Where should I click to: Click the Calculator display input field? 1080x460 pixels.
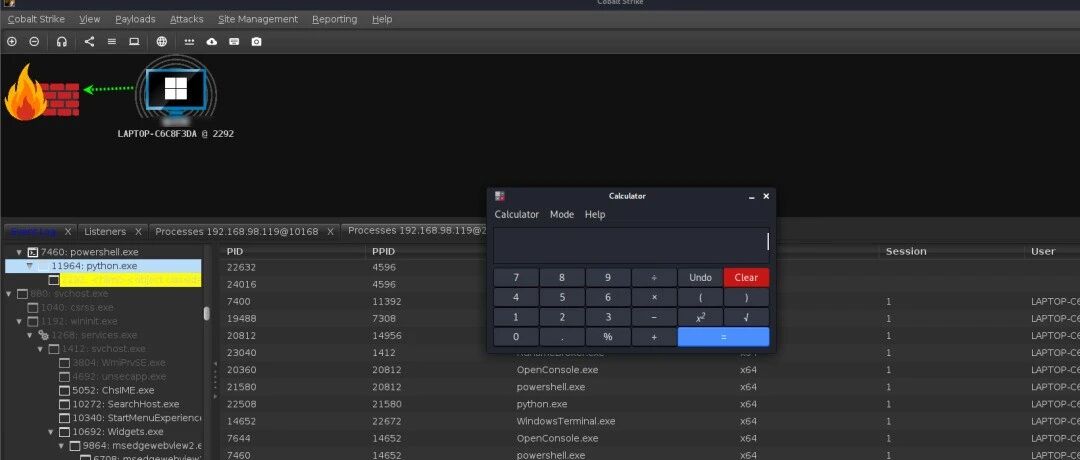[x=631, y=245]
